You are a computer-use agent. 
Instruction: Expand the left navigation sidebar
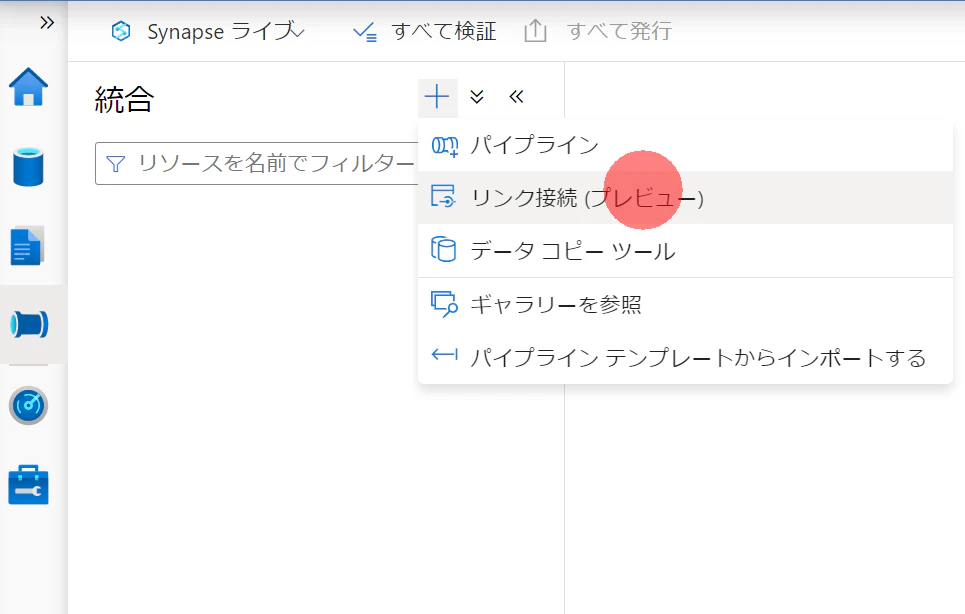[x=47, y=23]
